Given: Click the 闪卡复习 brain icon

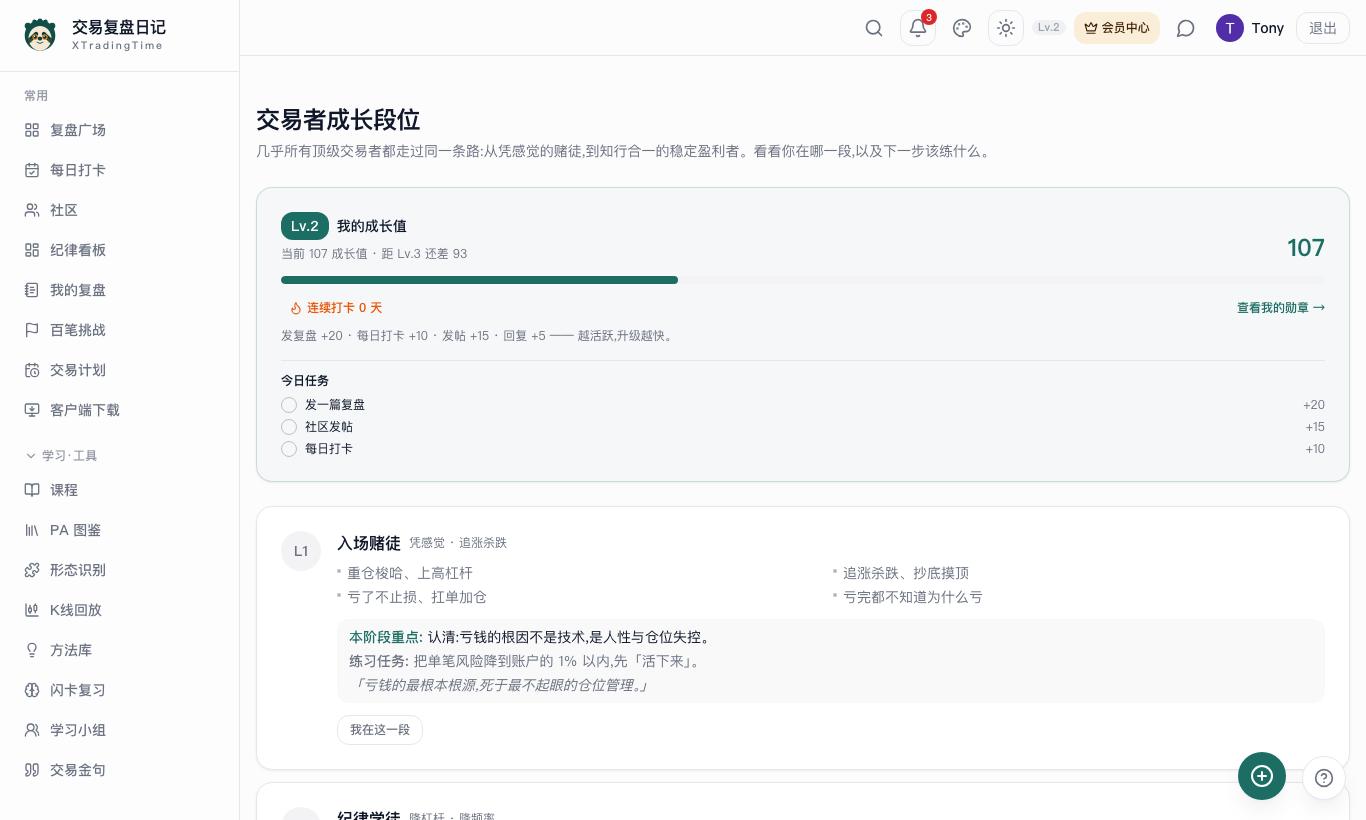Looking at the screenshot, I should pos(32,690).
